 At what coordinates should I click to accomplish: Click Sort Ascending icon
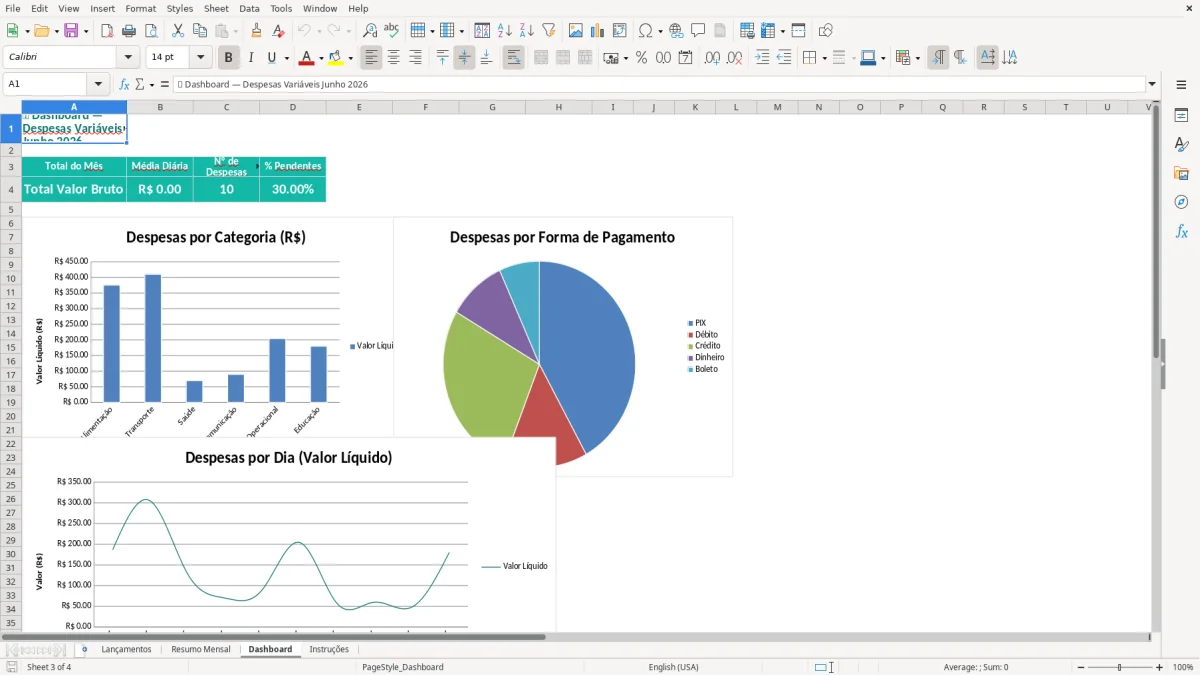tap(505, 31)
